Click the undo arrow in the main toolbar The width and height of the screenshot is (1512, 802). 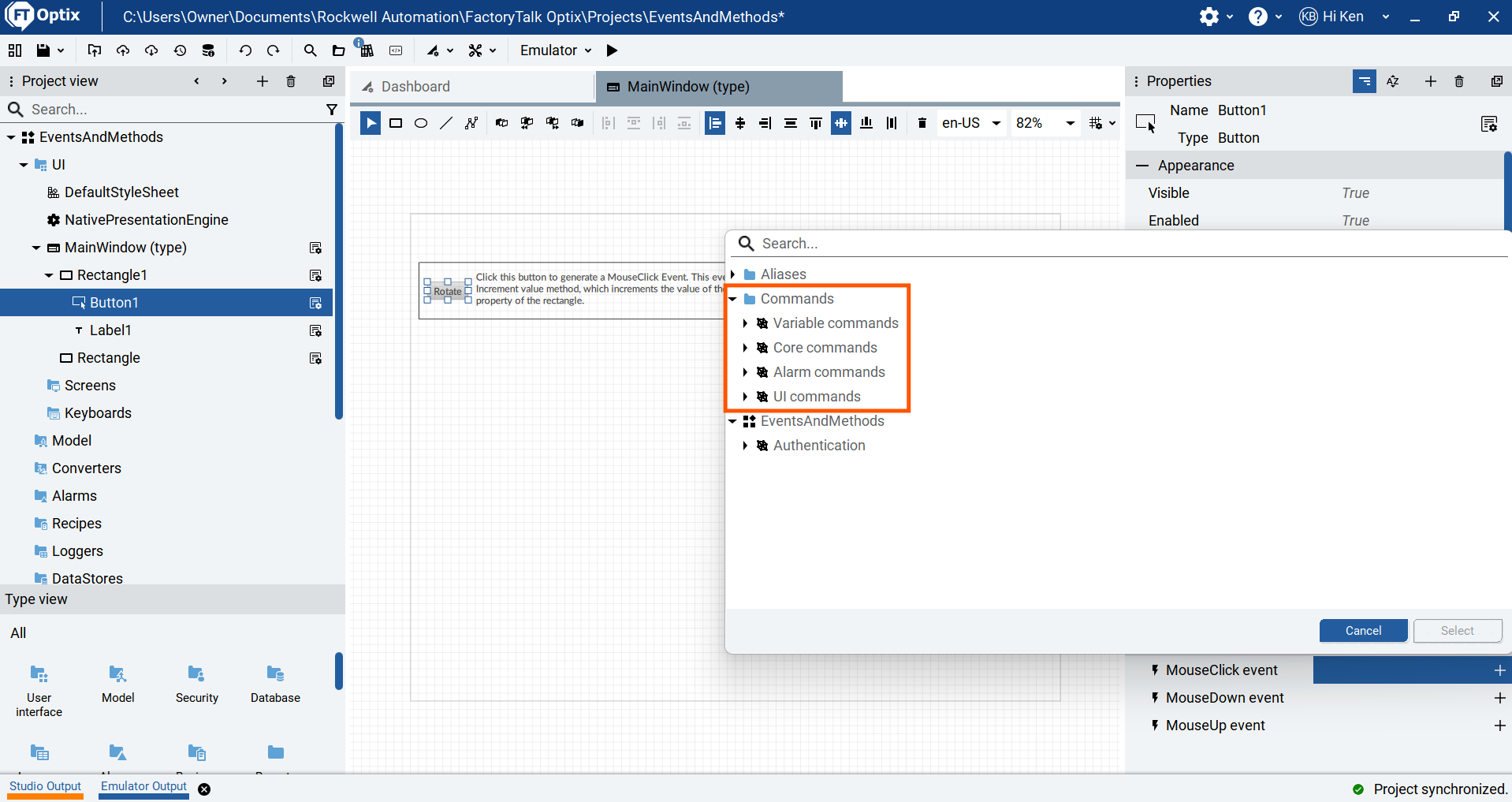pyautogui.click(x=245, y=50)
